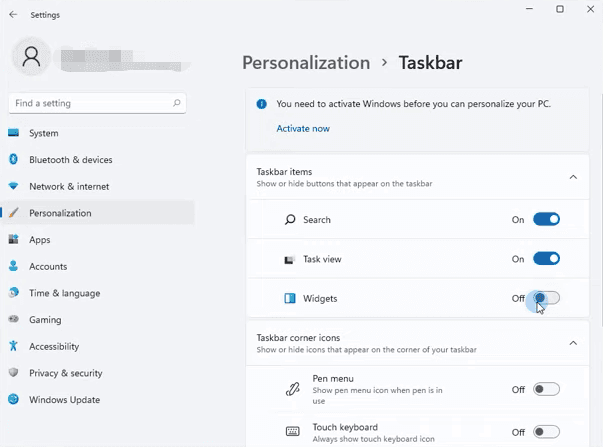Click the Apps icon in sidebar
This screenshot has width=603, height=447.
13,239
